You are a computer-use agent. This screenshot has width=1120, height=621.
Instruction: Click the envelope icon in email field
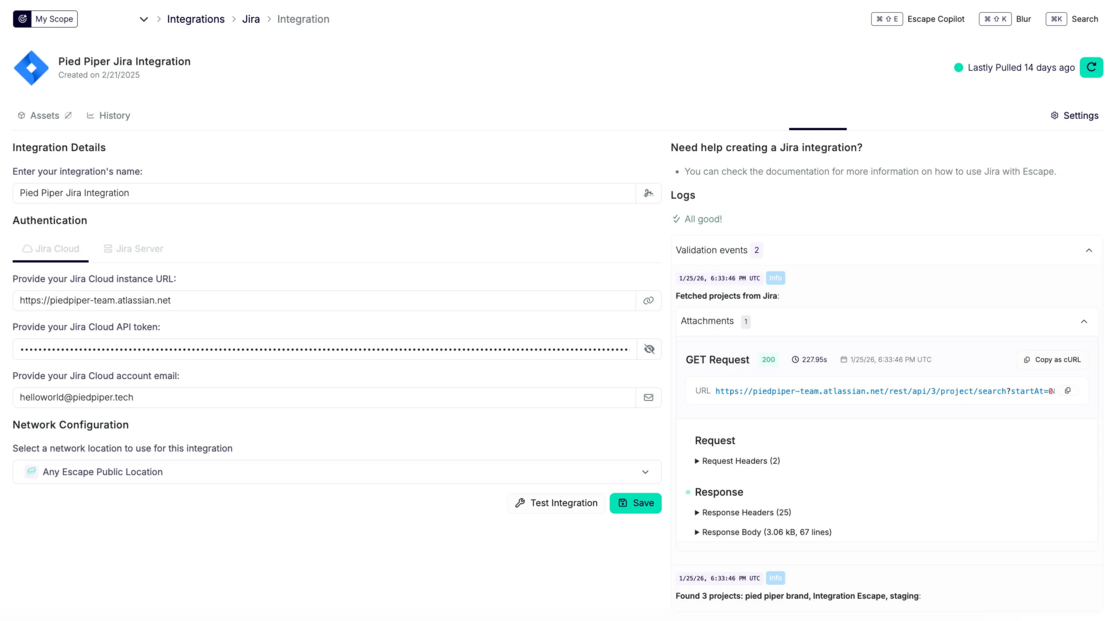pos(649,397)
